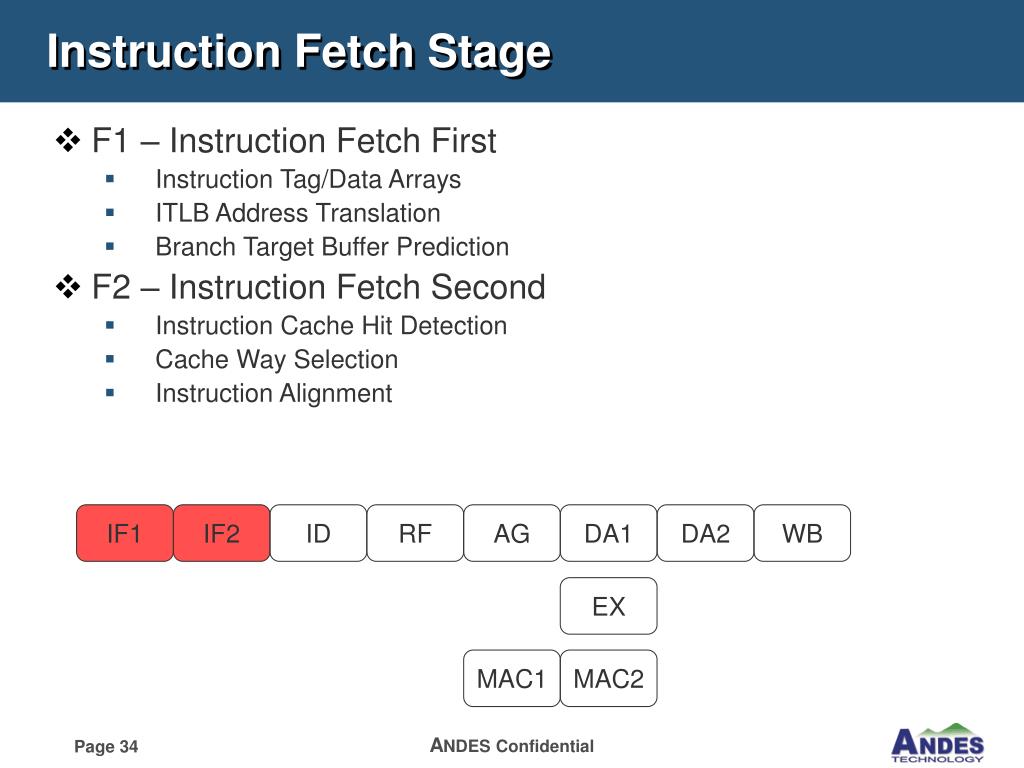Click the MAC2 stage box
Image resolution: width=1024 pixels, height=768 pixels.
pos(608,679)
